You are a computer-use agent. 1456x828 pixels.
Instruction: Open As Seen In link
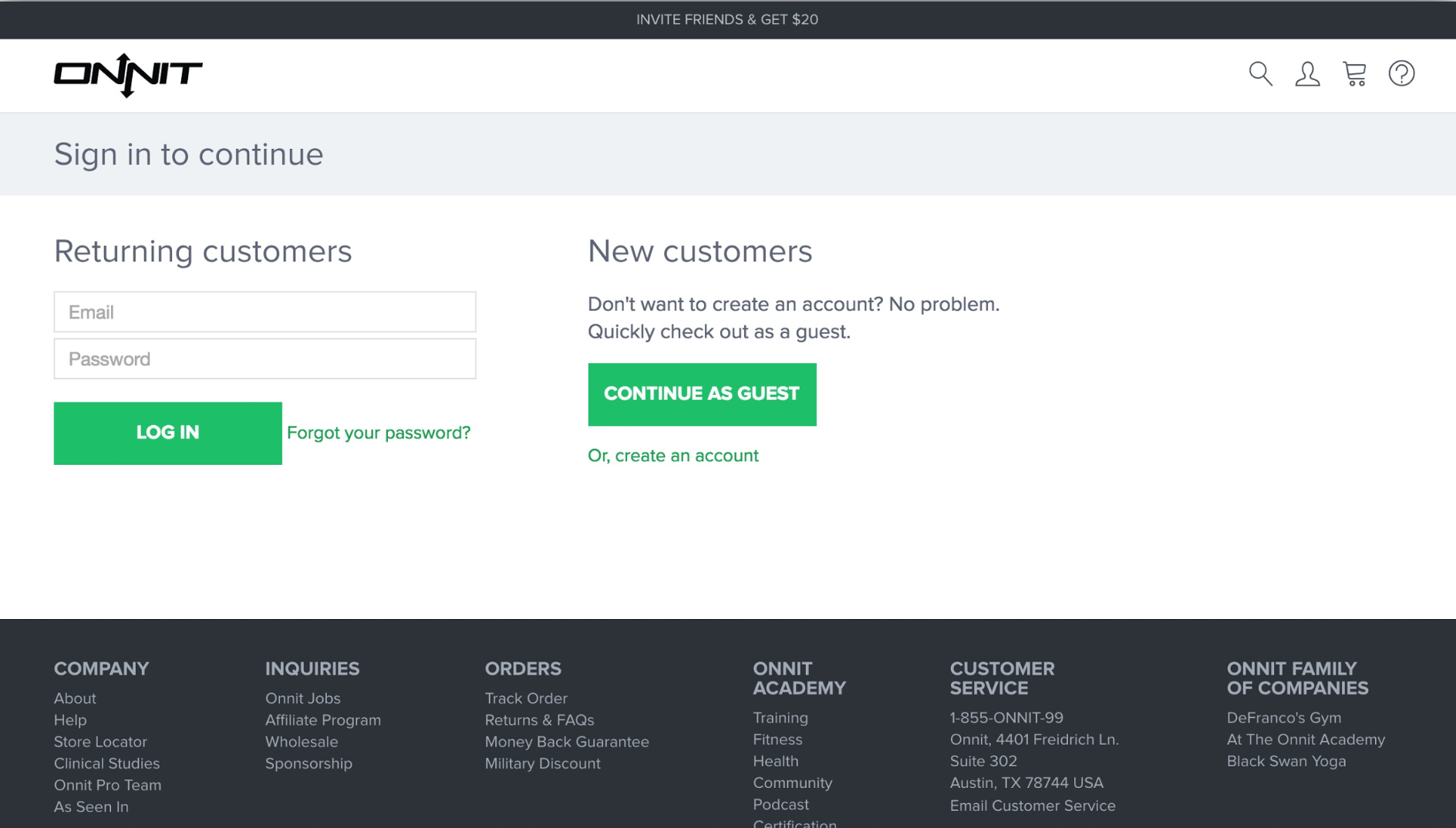pos(91,806)
